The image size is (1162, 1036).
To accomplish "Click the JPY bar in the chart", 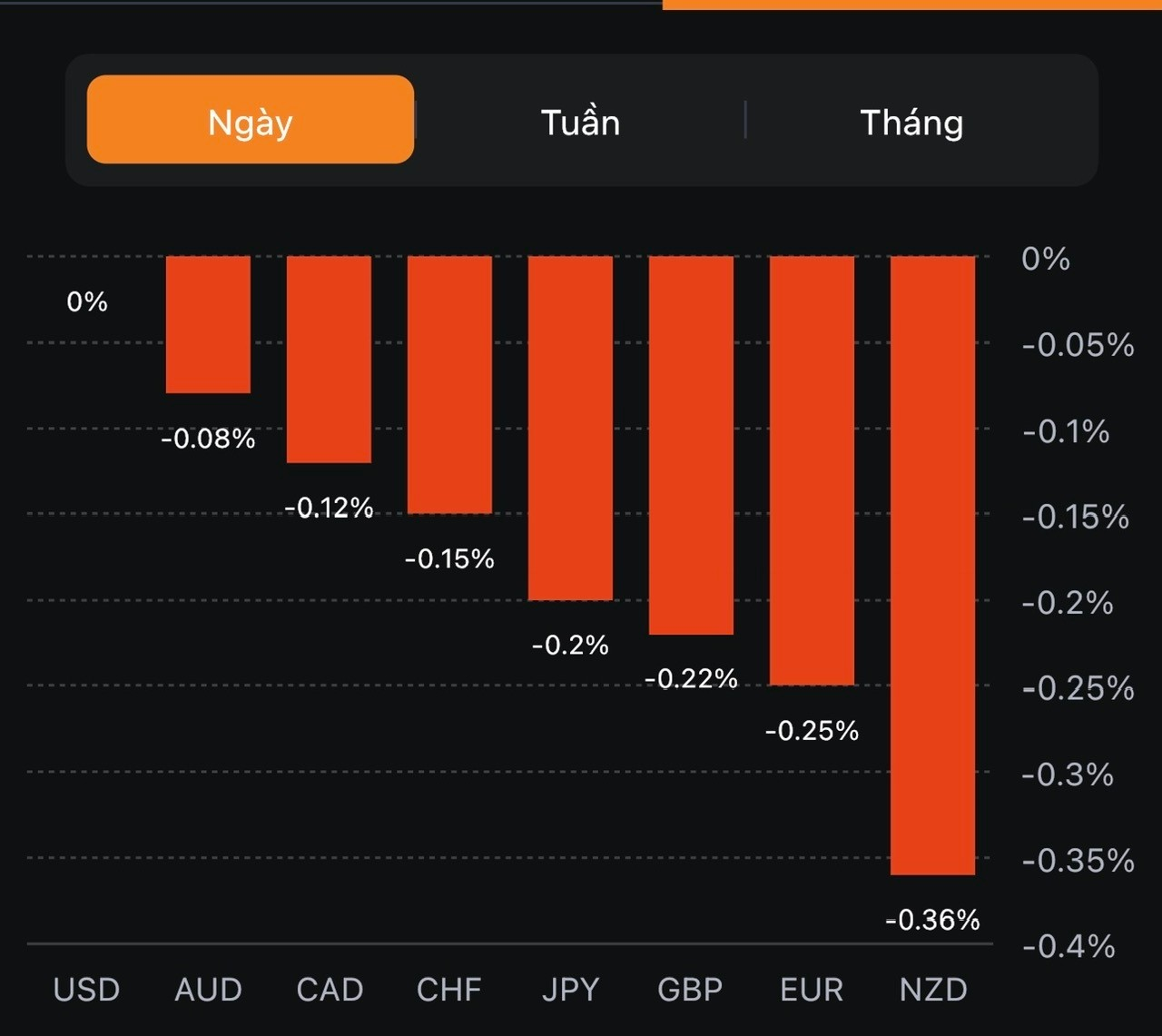I will coord(570,428).
